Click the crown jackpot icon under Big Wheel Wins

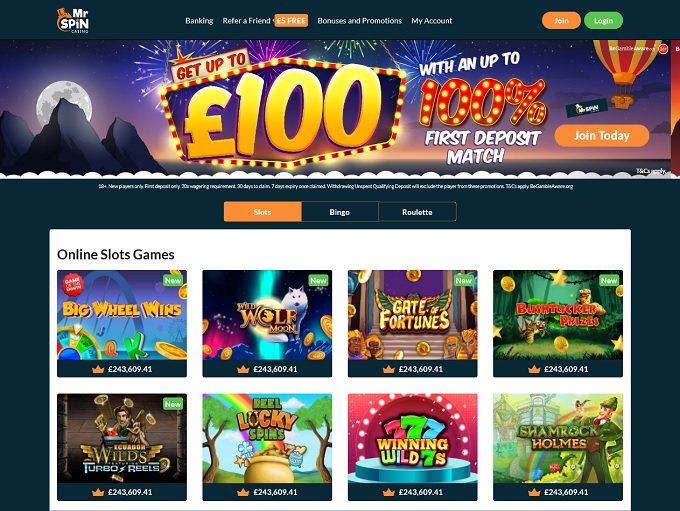pos(98,369)
